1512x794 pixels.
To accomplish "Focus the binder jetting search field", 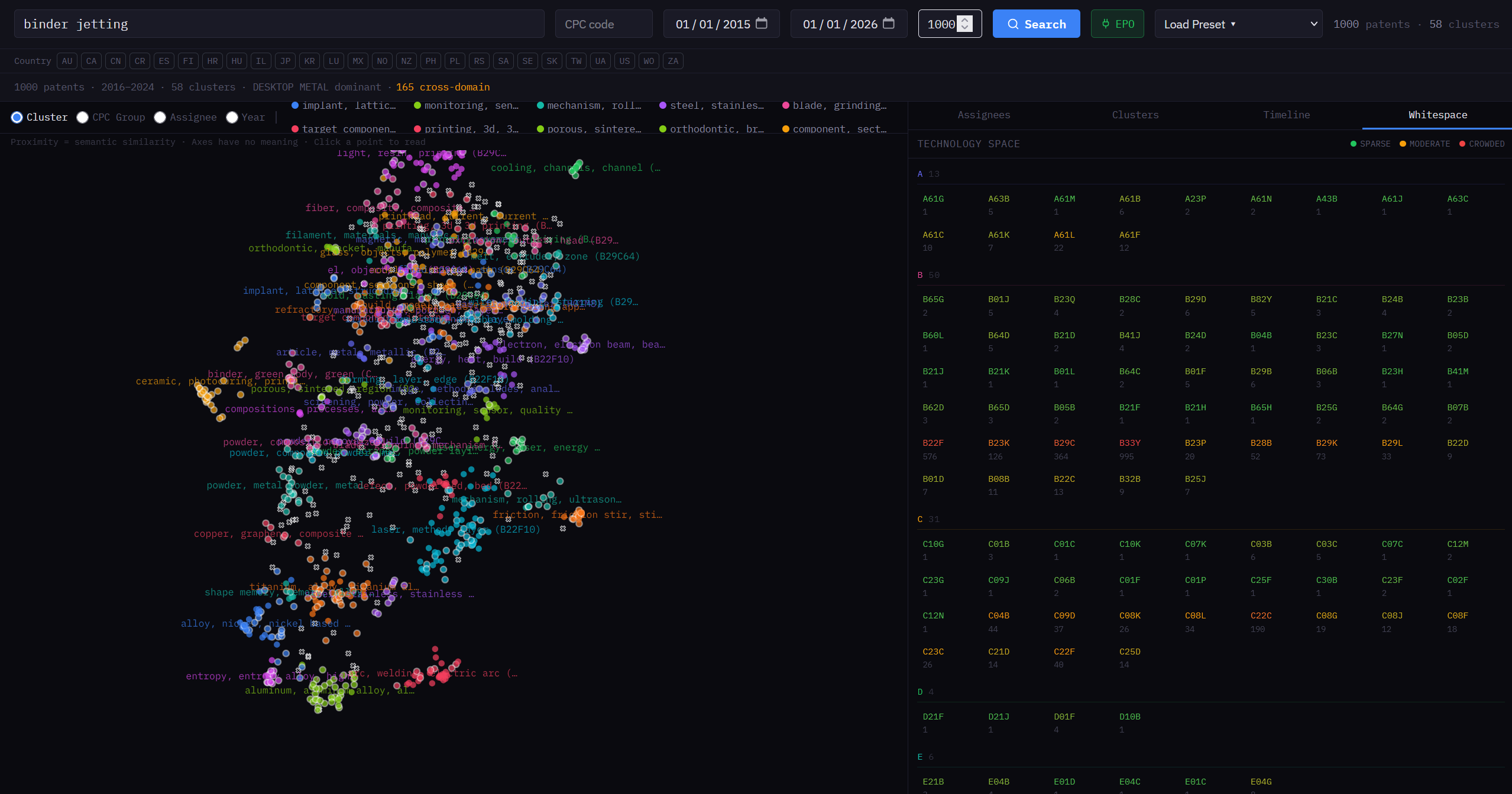I will 279,24.
